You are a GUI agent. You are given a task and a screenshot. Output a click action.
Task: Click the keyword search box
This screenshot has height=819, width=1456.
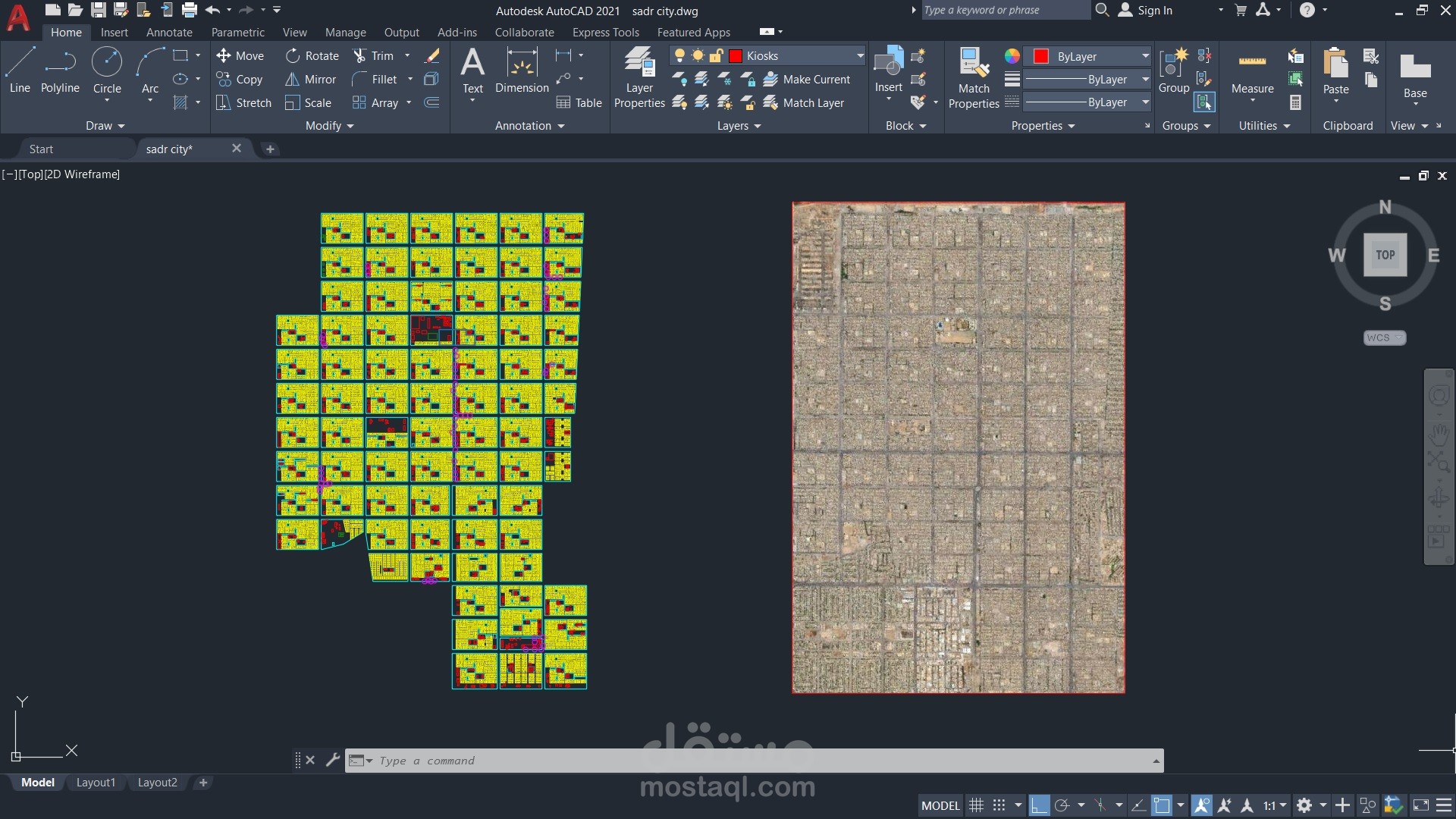[x=1006, y=10]
